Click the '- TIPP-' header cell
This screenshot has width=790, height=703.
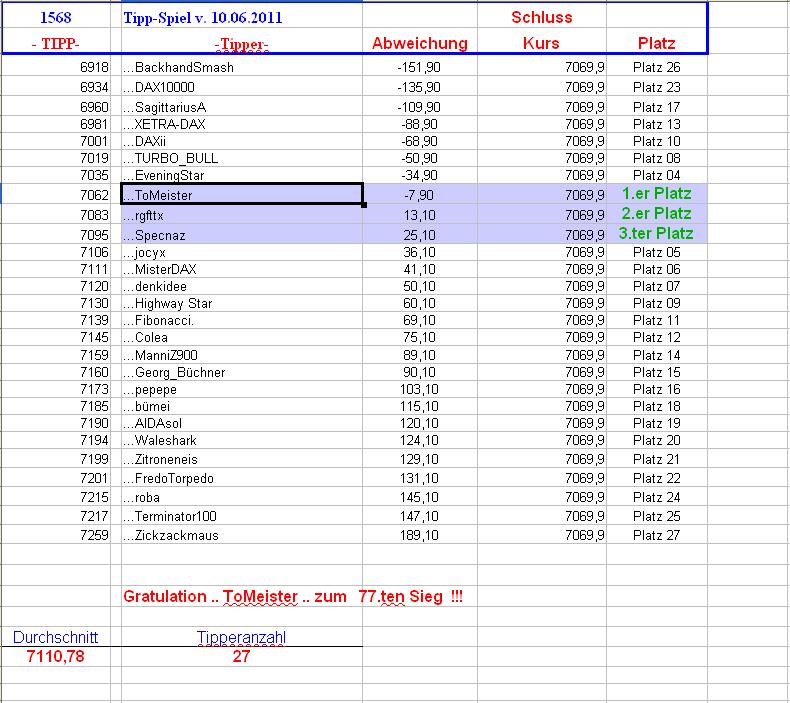(56, 43)
